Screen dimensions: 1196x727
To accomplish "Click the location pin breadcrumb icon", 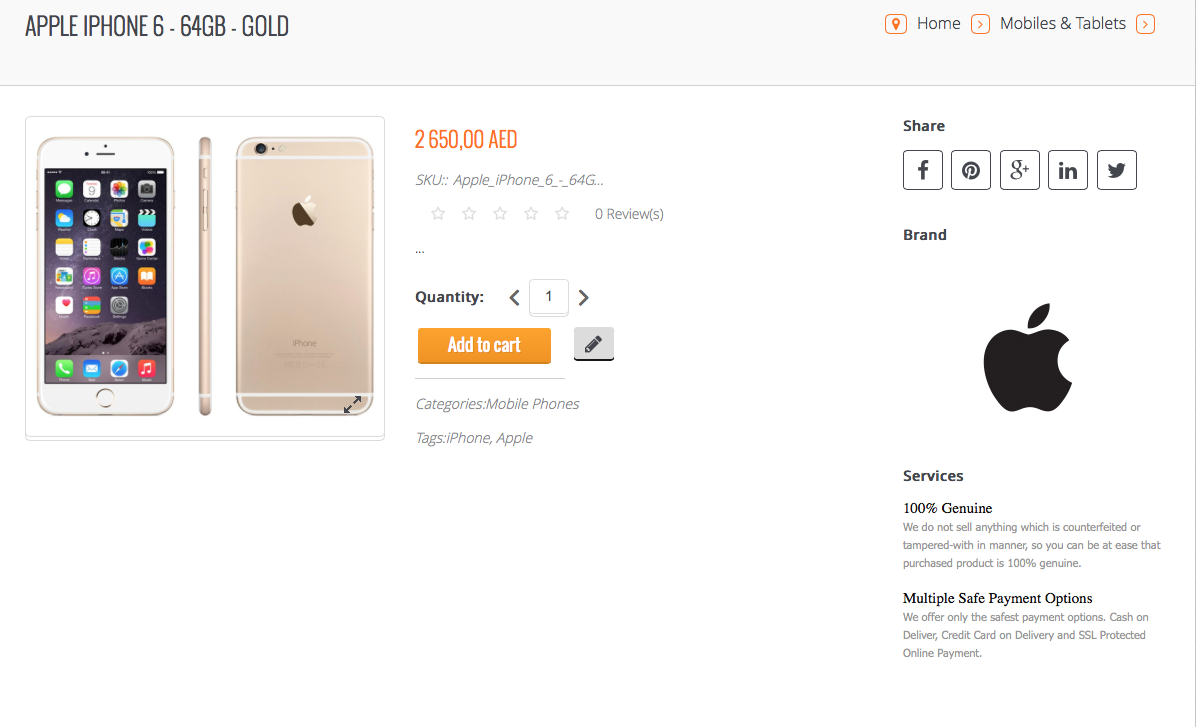I will pyautogui.click(x=895, y=24).
